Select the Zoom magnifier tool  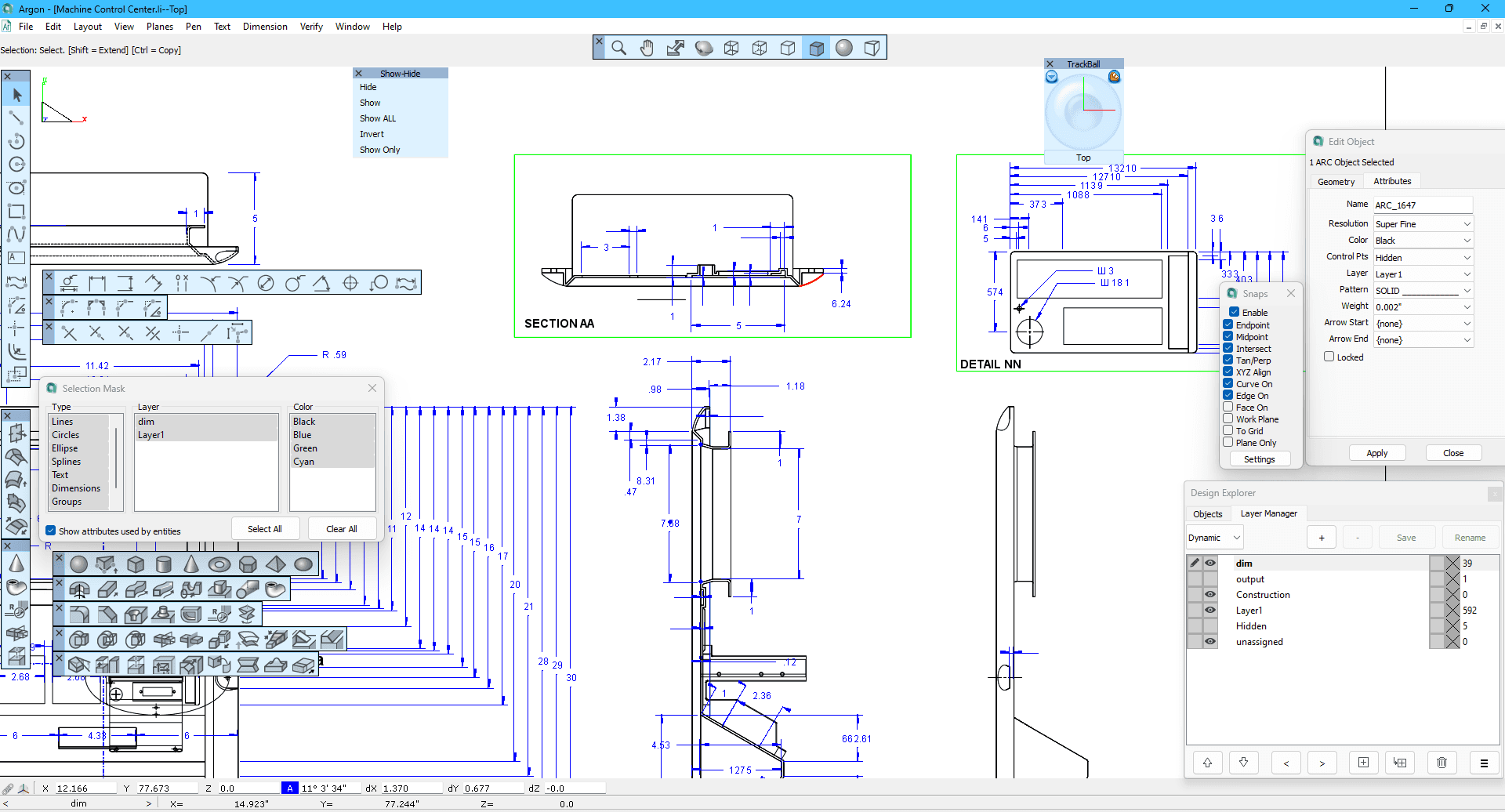coord(619,47)
